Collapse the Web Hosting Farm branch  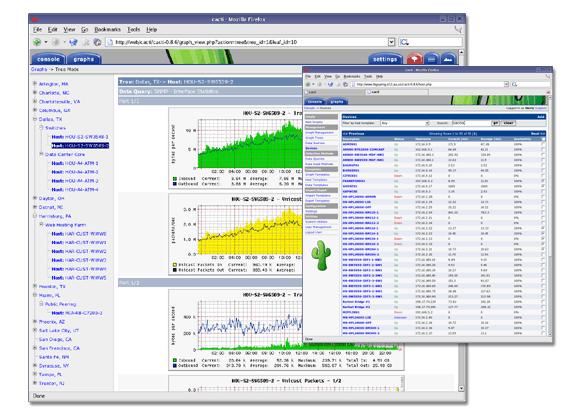tap(41, 224)
